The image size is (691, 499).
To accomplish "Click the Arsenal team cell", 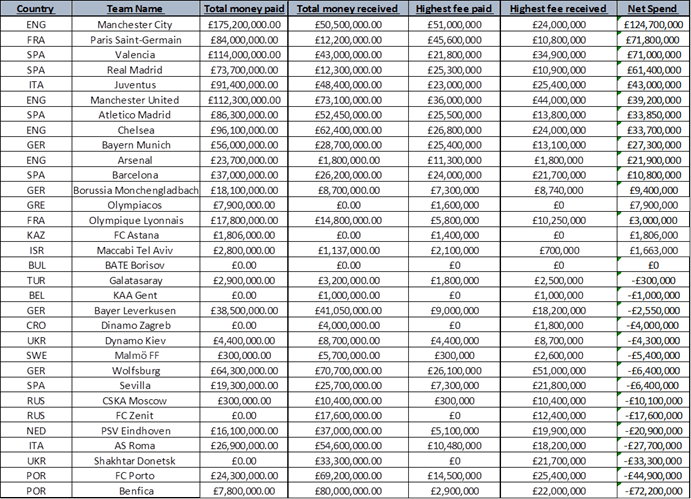I will pos(135,160).
